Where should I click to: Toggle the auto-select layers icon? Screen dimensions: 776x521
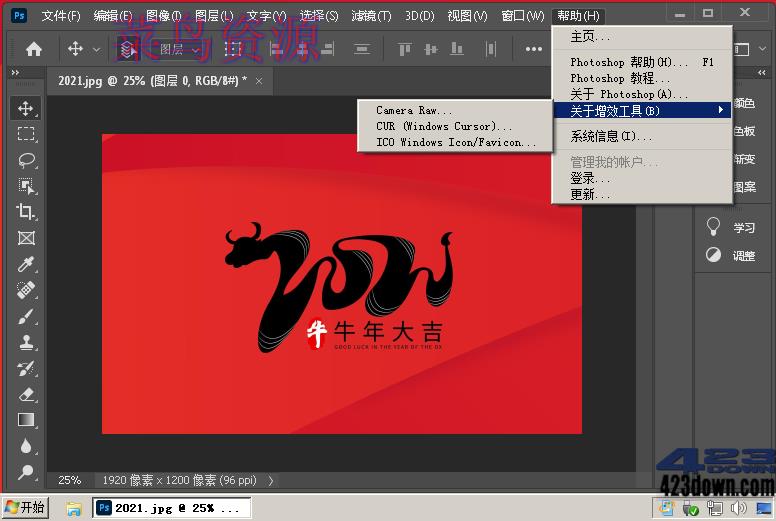128,49
